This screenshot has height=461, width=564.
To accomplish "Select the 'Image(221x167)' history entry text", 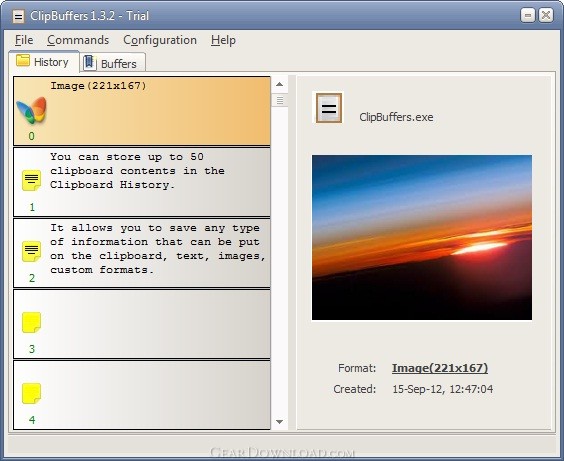I will 98,86.
